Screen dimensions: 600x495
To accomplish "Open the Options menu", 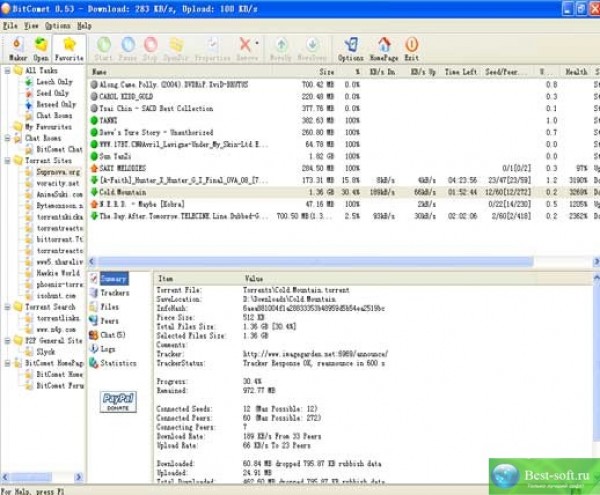I will point(57,26).
